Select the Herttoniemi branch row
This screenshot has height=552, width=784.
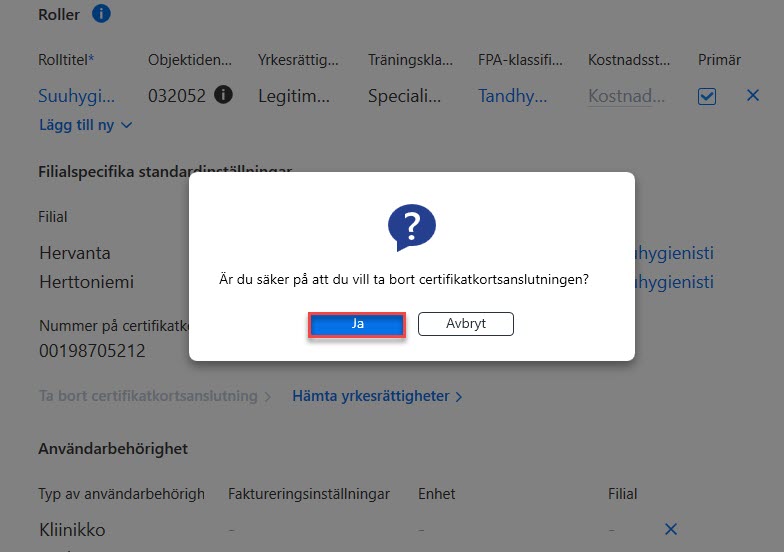pyautogui.click(x=86, y=282)
